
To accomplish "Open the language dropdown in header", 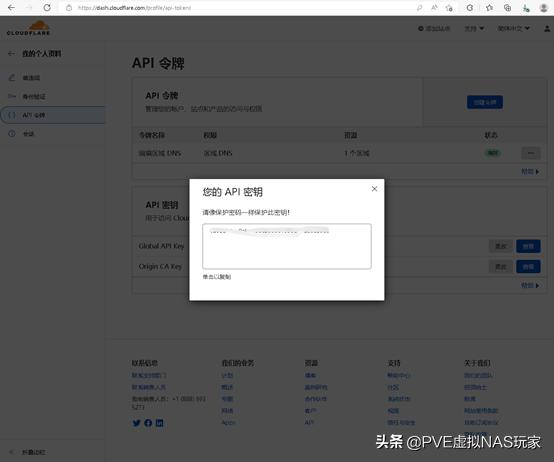I will (x=514, y=28).
